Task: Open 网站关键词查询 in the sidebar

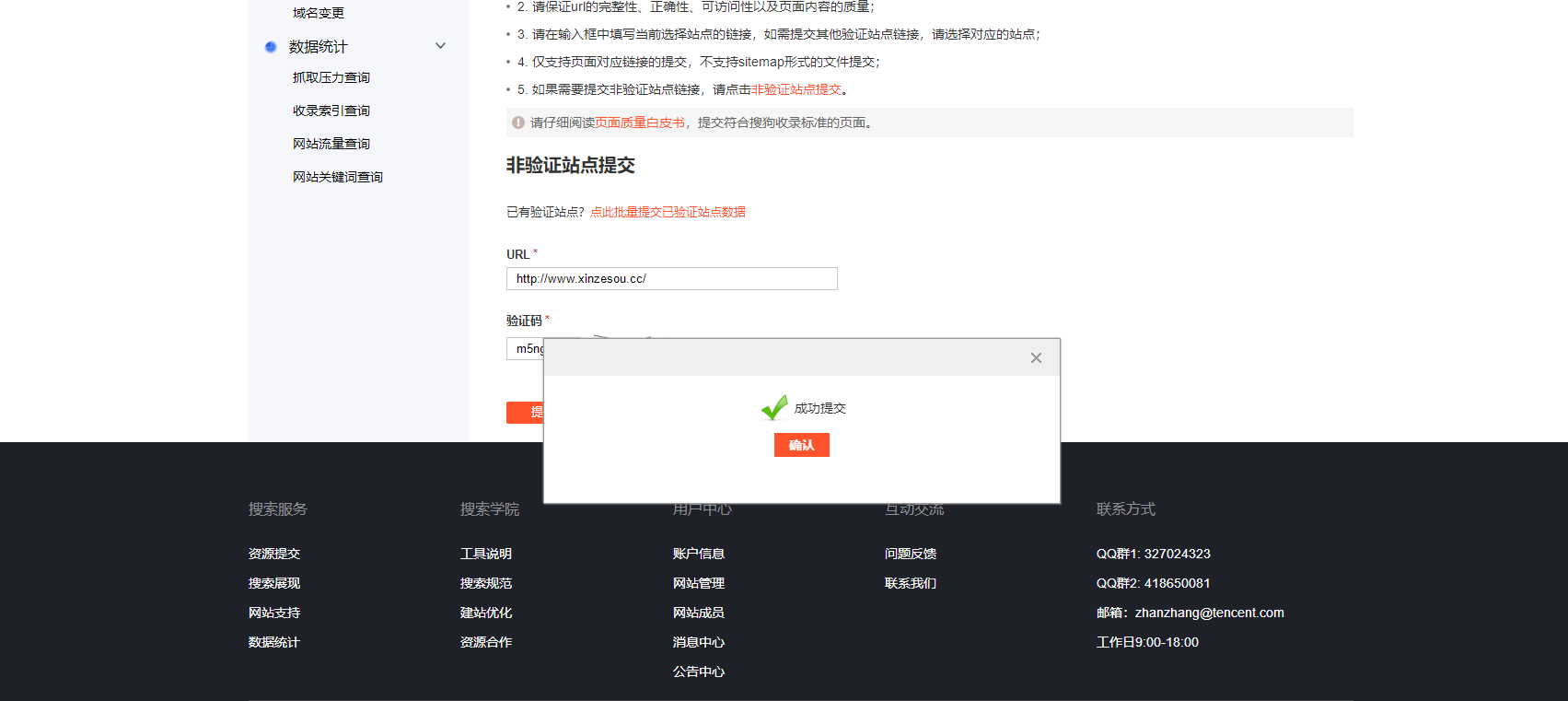Action: click(x=338, y=177)
